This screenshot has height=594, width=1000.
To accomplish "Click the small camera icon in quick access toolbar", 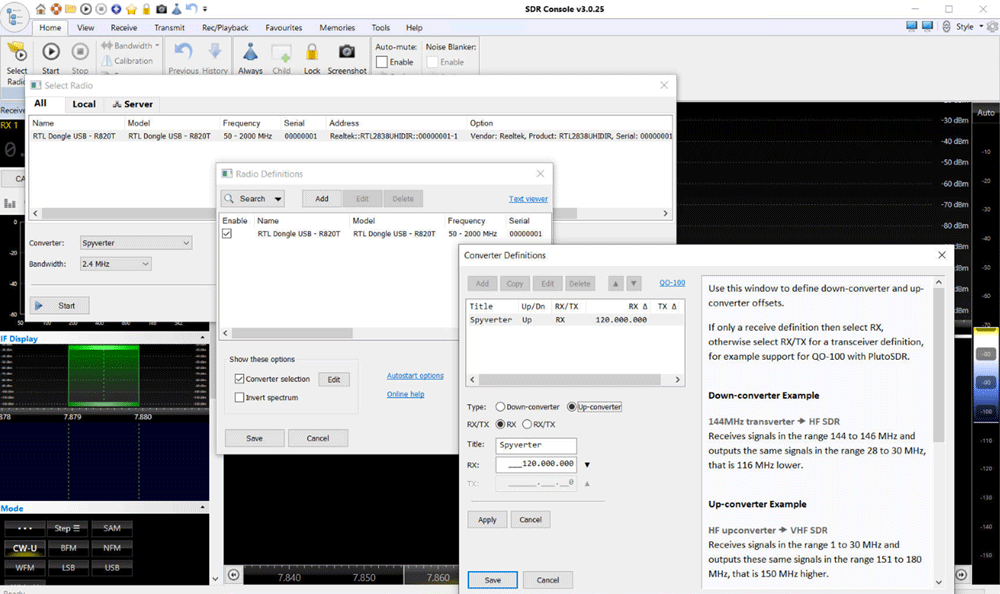I will point(161,9).
